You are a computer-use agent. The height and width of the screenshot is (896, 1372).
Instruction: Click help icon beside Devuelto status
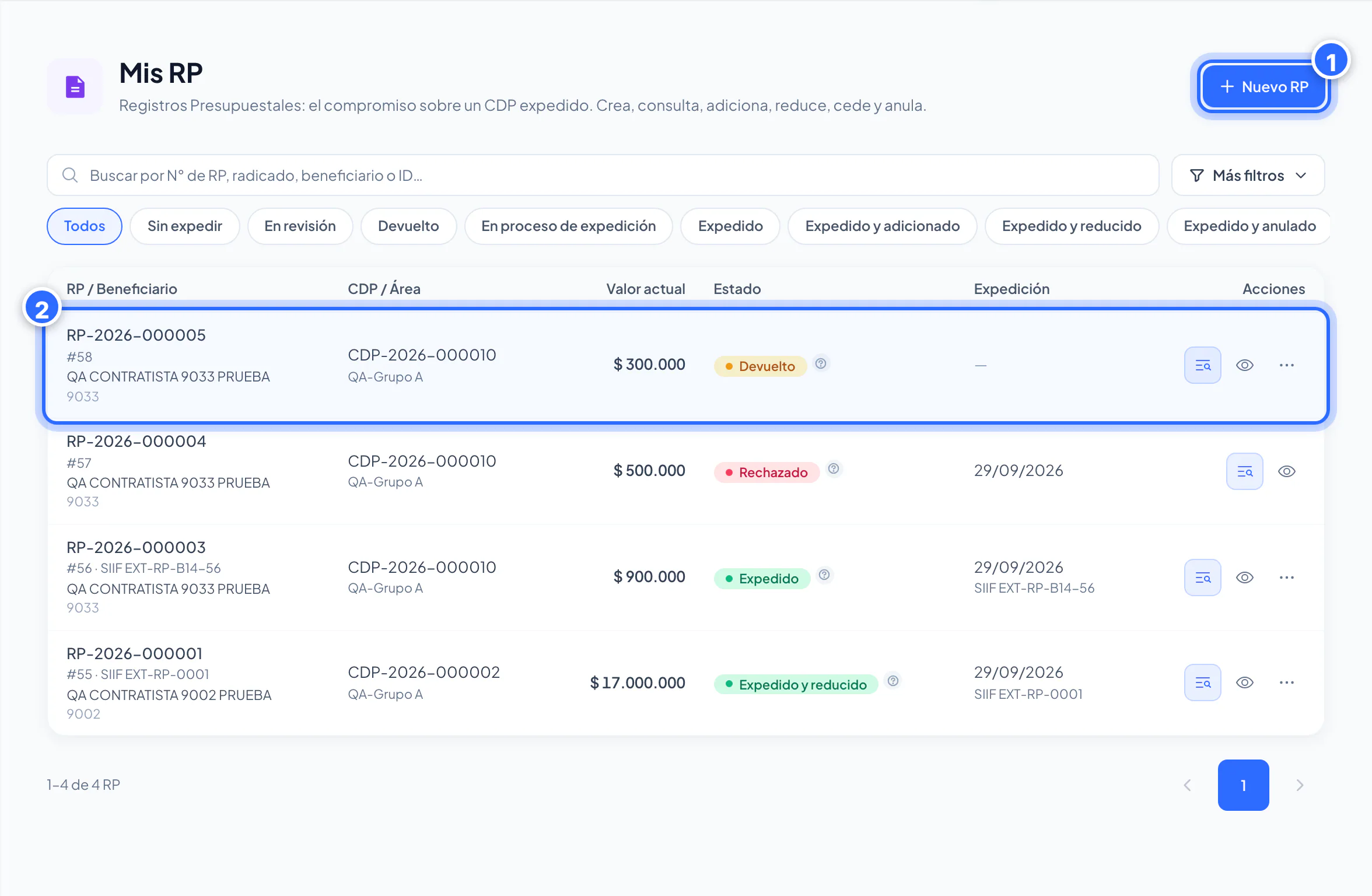(x=821, y=363)
